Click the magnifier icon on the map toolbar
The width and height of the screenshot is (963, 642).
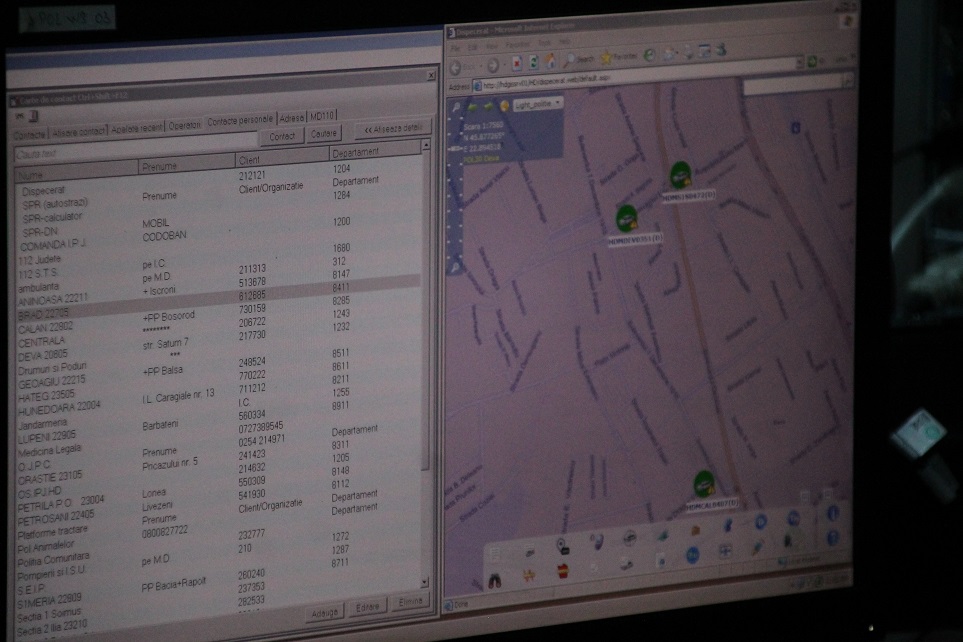[x=457, y=104]
